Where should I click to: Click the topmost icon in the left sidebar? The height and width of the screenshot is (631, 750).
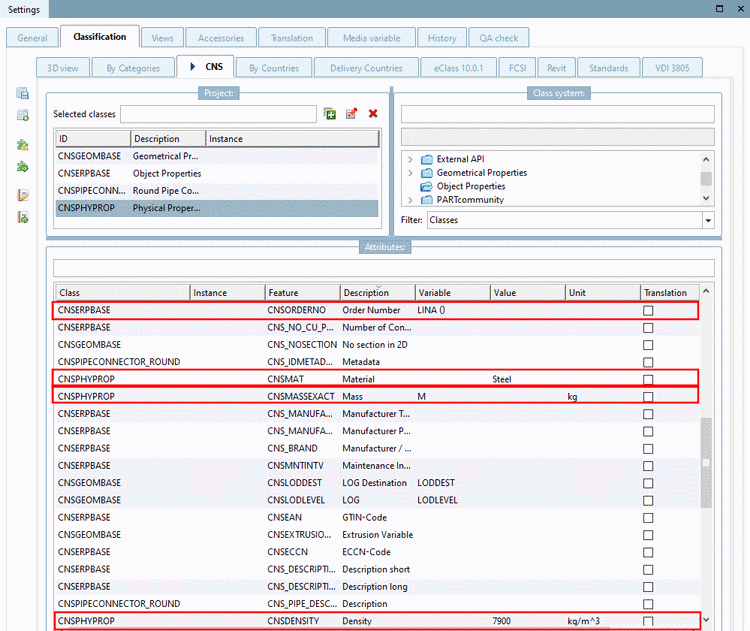click(x=22, y=93)
